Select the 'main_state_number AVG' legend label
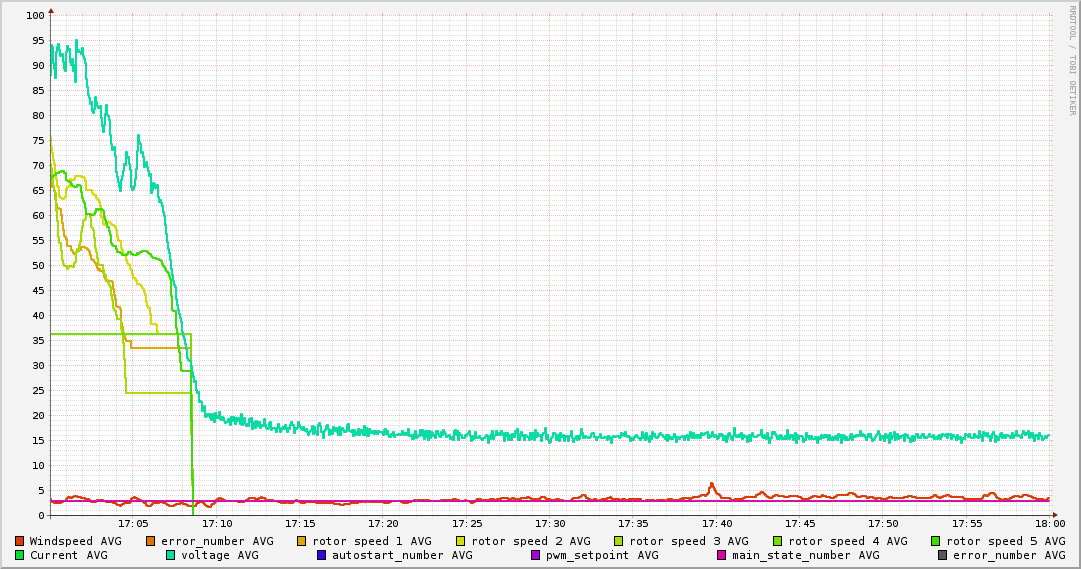Viewport: 1081px width, 569px height. [x=805, y=555]
